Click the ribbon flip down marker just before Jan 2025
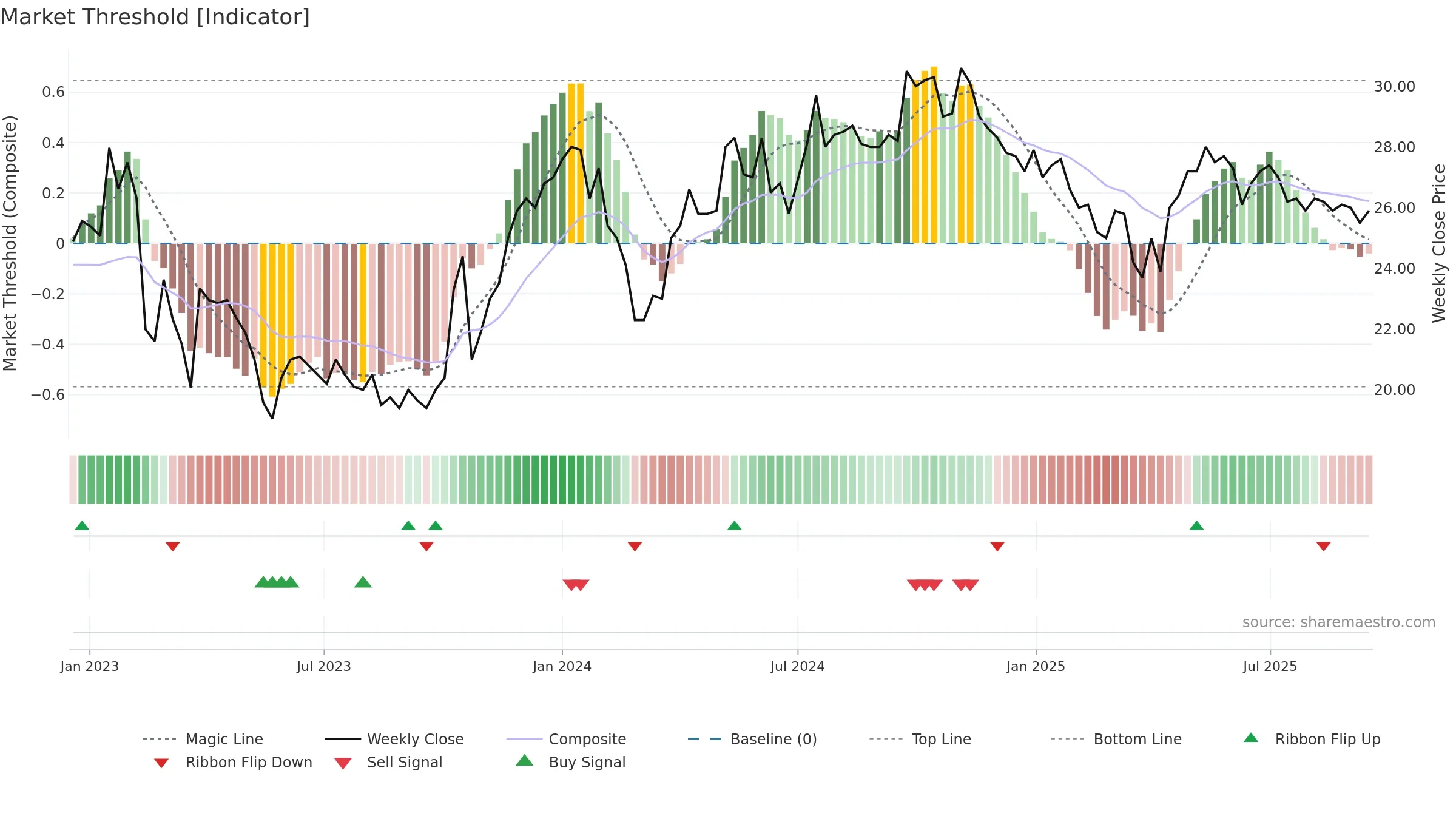The width and height of the screenshot is (1456, 819). tap(997, 547)
